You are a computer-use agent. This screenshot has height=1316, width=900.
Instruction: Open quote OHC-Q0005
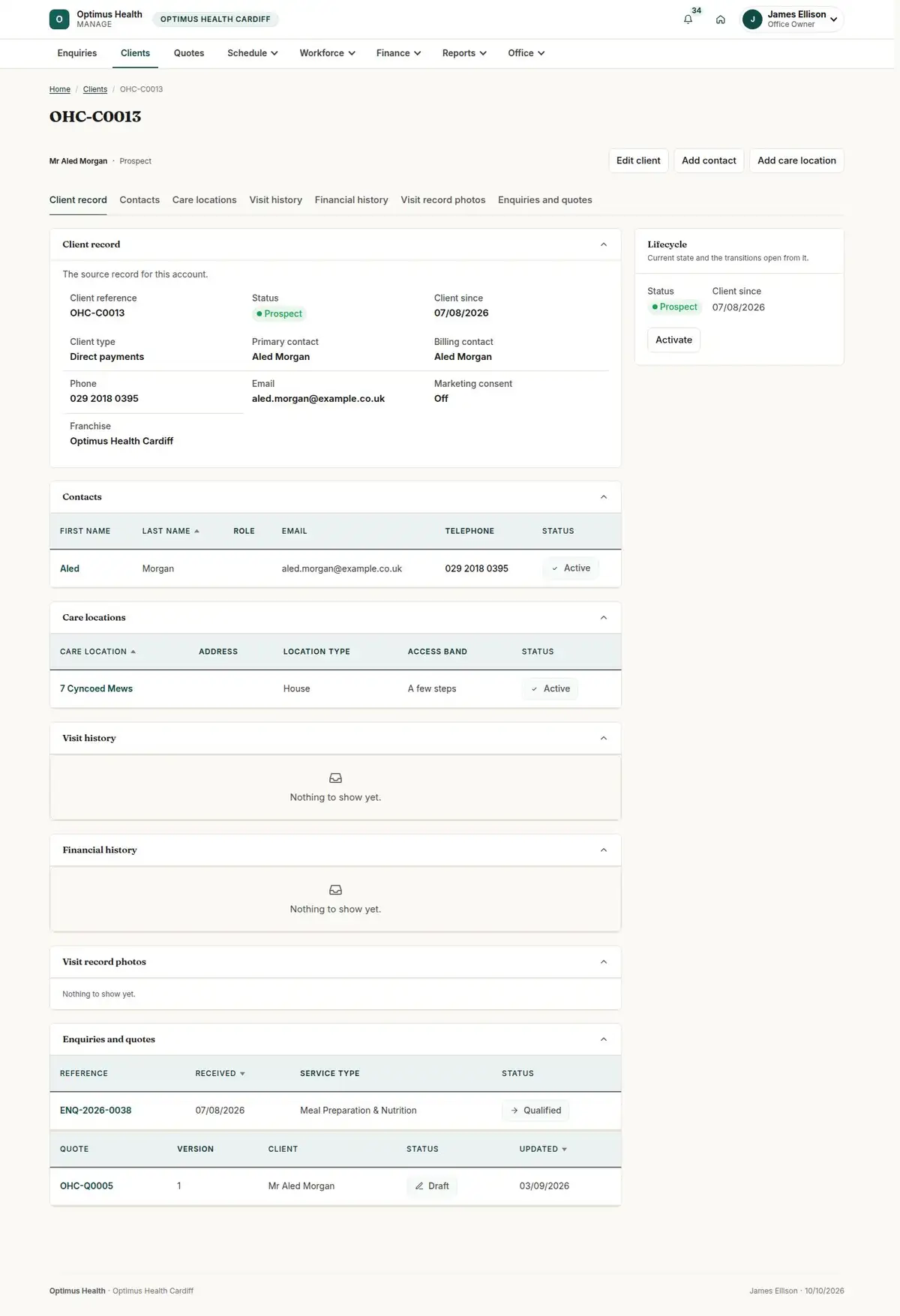[86, 1186]
